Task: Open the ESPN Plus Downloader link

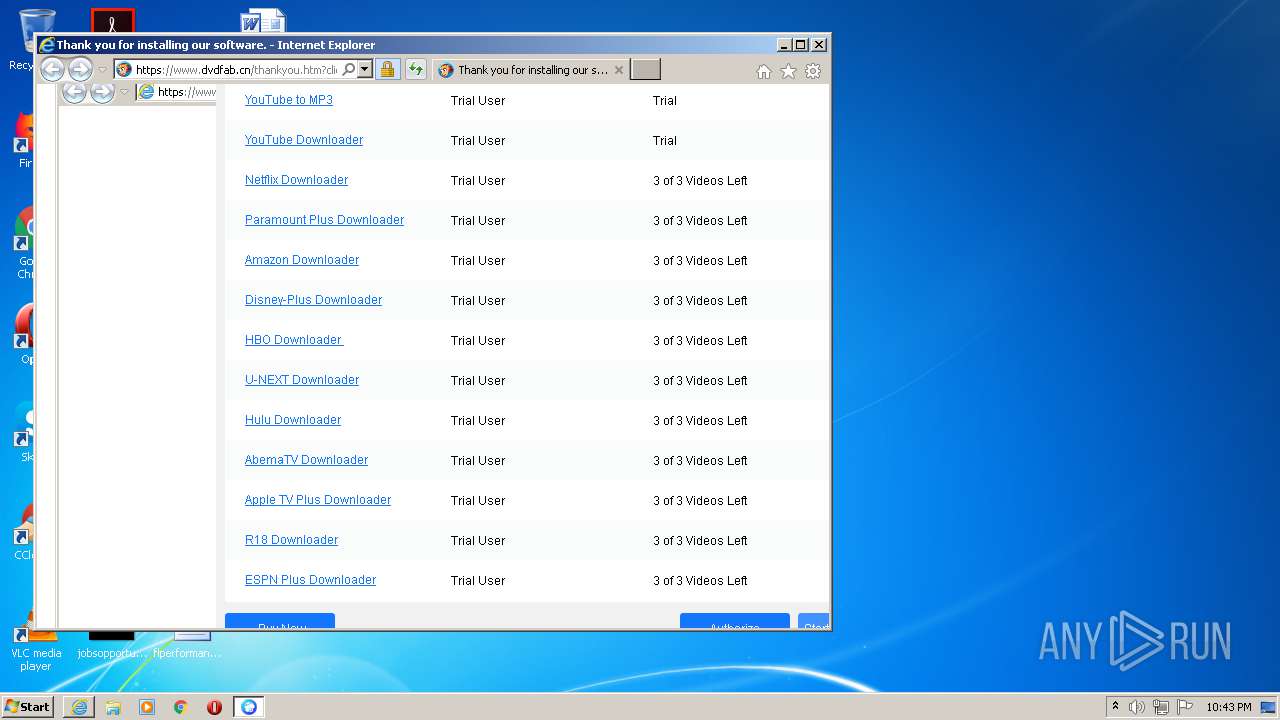Action: point(311,580)
